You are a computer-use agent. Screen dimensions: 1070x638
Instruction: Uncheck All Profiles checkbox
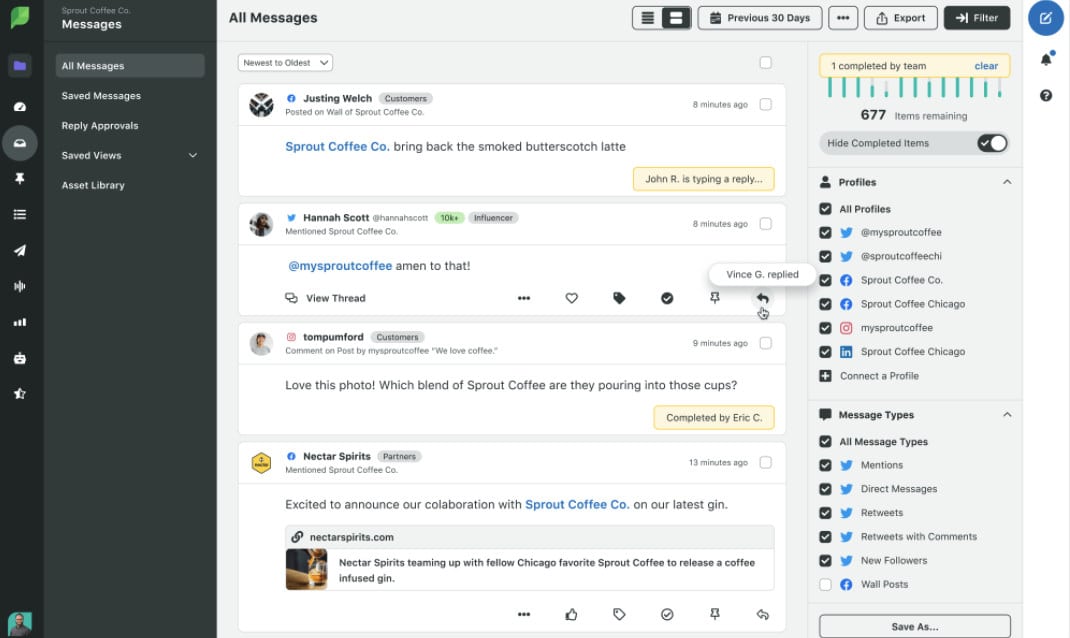tap(825, 209)
